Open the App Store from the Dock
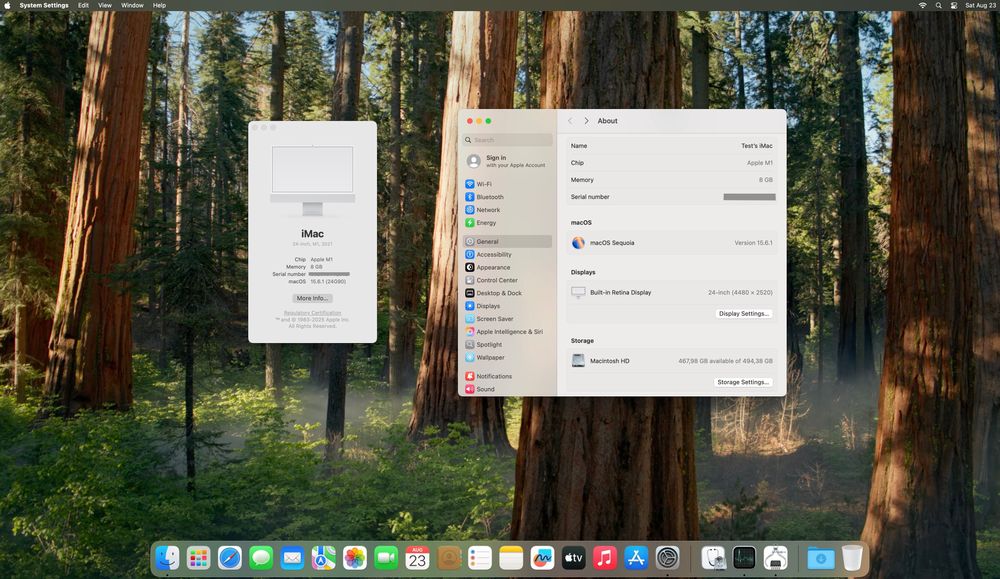The height and width of the screenshot is (579, 1000). (x=636, y=558)
